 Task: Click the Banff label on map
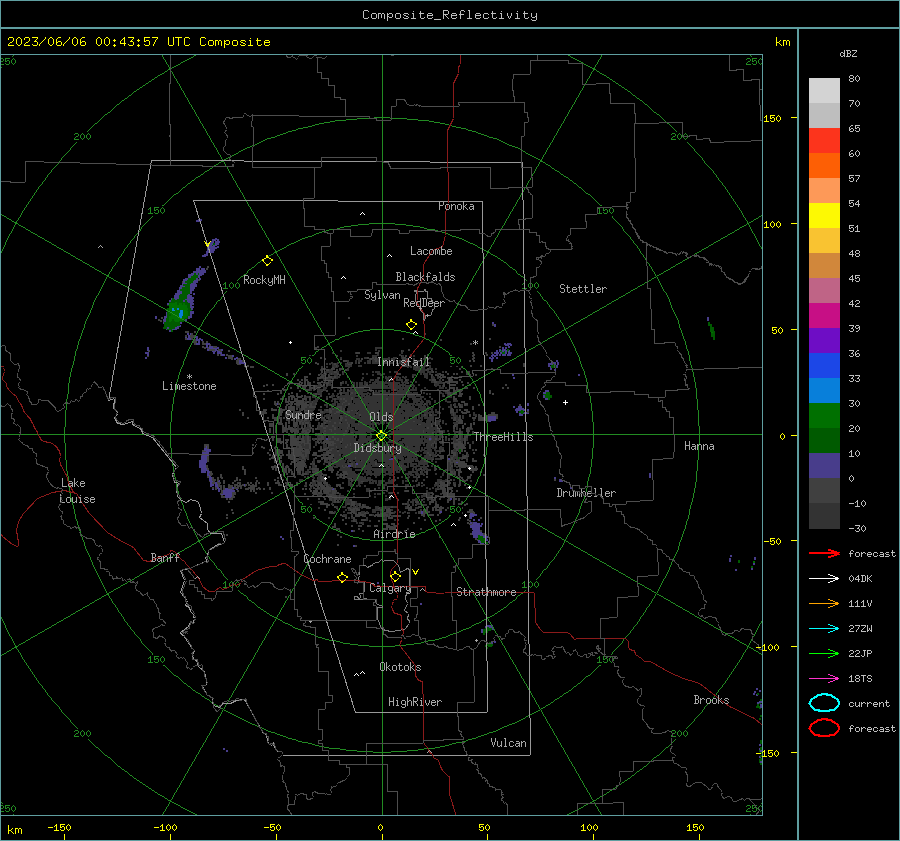(165, 557)
